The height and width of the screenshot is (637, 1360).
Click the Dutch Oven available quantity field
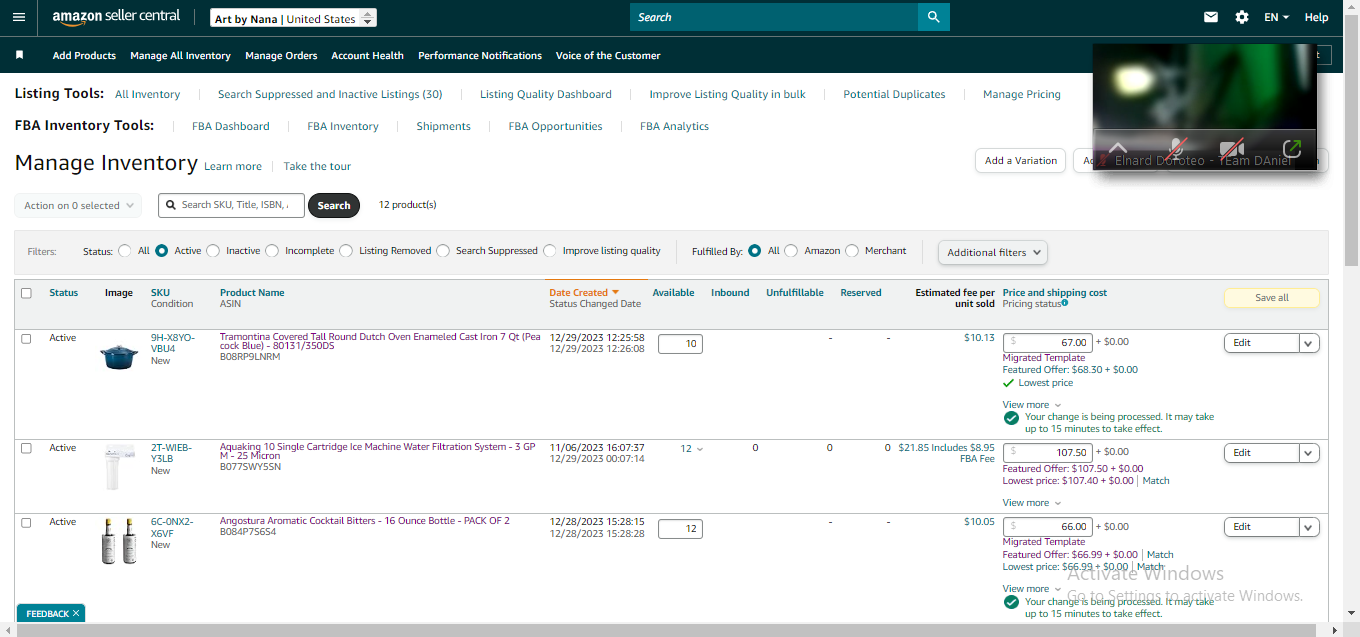(680, 344)
